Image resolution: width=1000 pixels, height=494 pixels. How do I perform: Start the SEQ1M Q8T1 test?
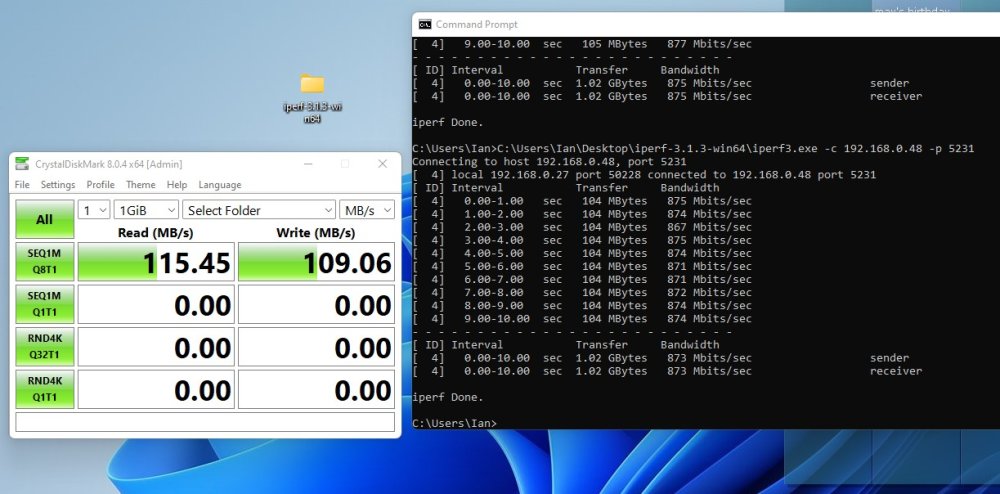pyautogui.click(x=45, y=261)
